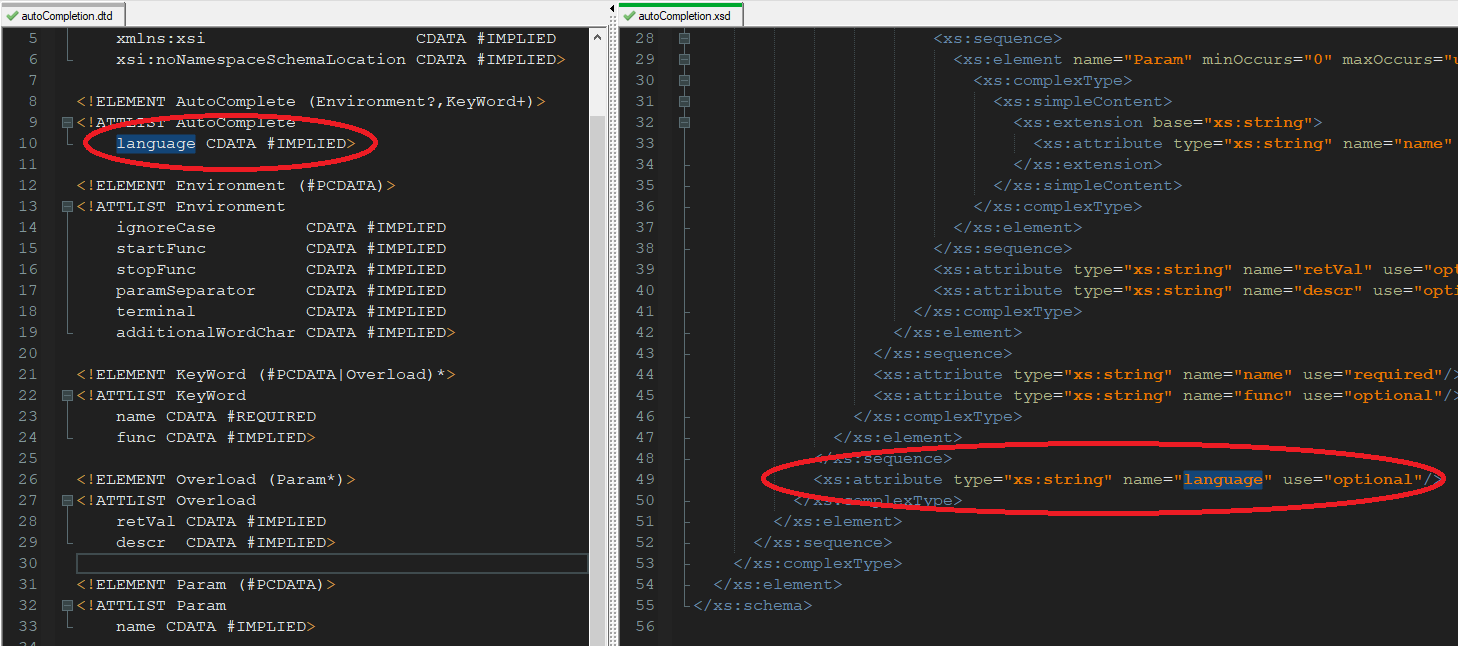Click the scroll-up arrow on the left editor pane
This screenshot has height=646, width=1458.
click(599, 38)
